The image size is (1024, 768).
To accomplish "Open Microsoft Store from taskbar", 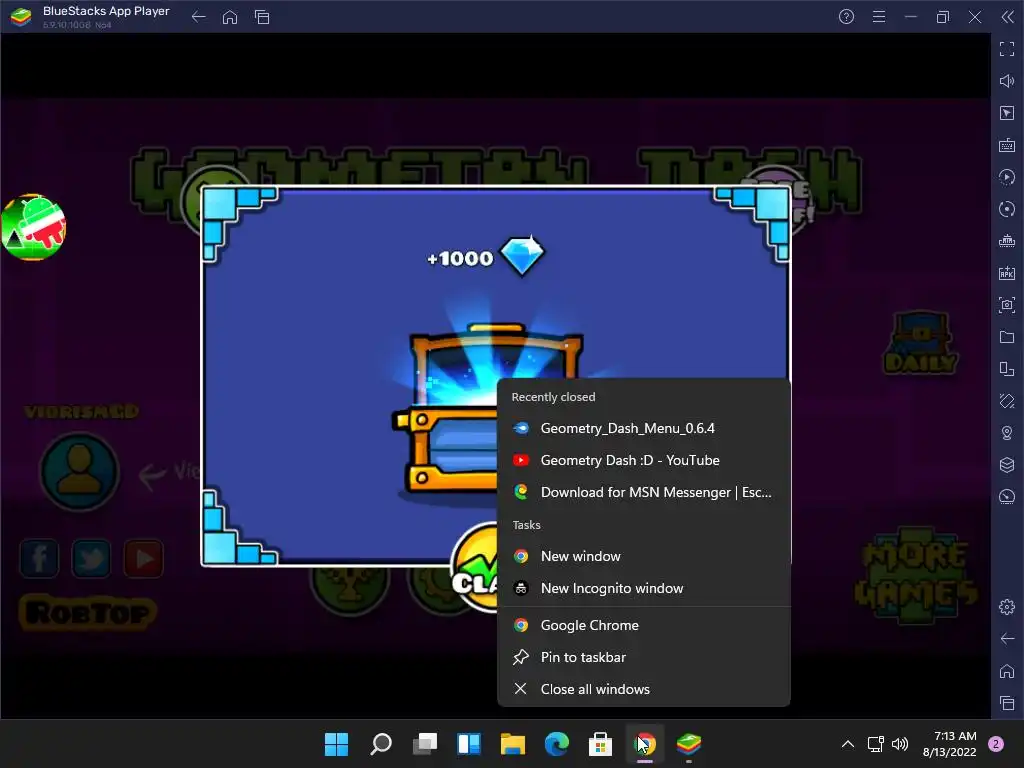I will pos(600,744).
